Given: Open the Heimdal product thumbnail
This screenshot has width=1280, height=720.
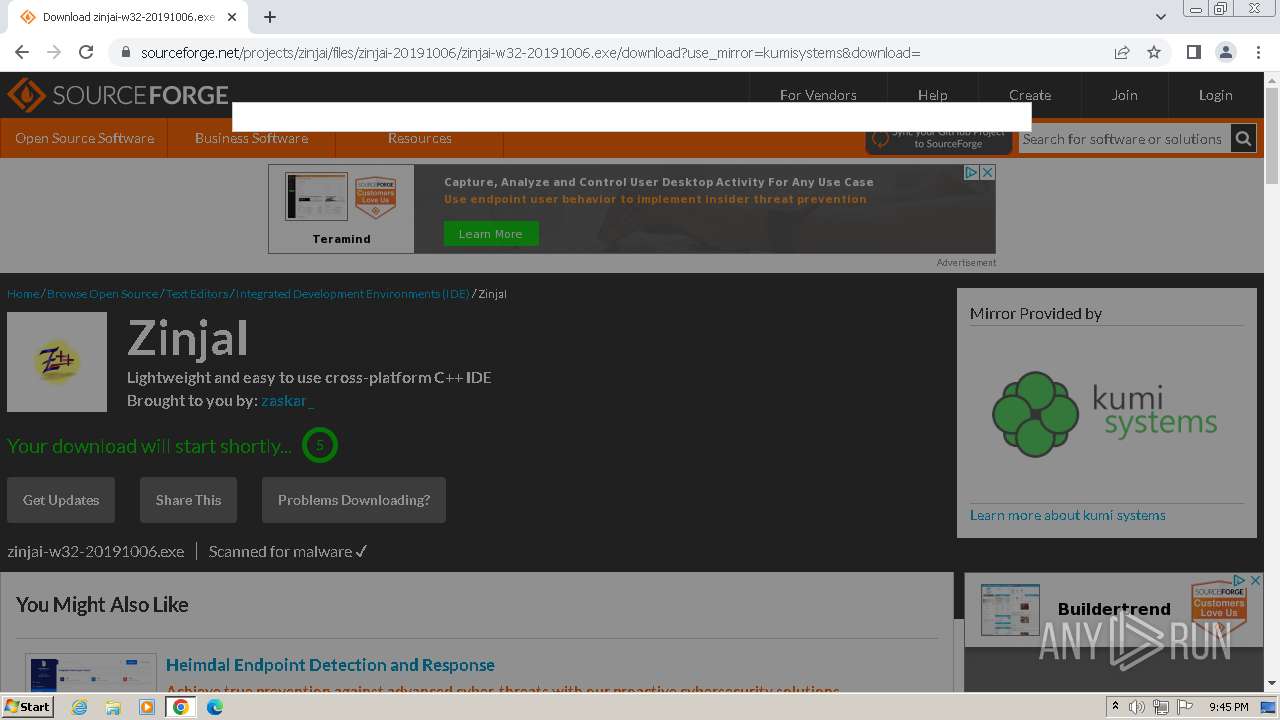Looking at the screenshot, I should pos(91,673).
